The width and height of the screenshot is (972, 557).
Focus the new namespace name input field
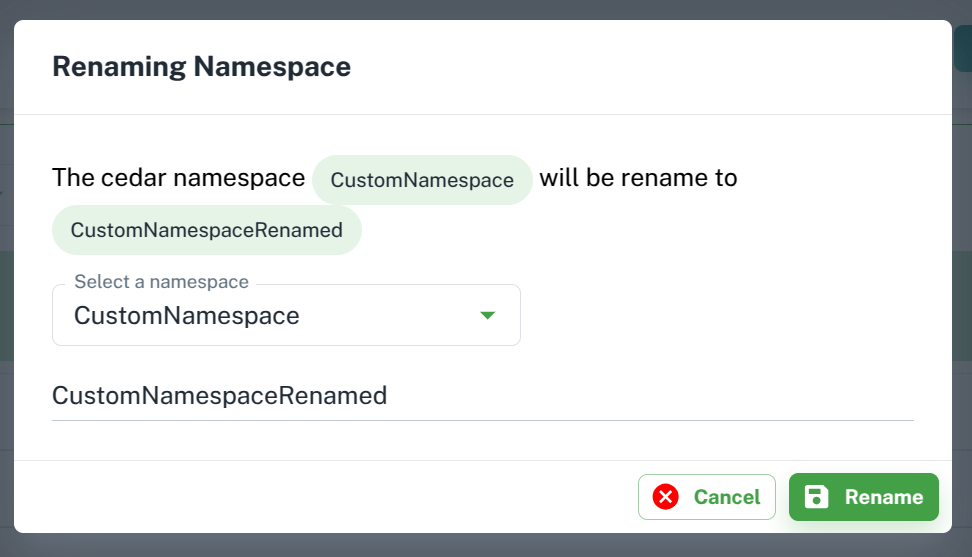(x=483, y=395)
